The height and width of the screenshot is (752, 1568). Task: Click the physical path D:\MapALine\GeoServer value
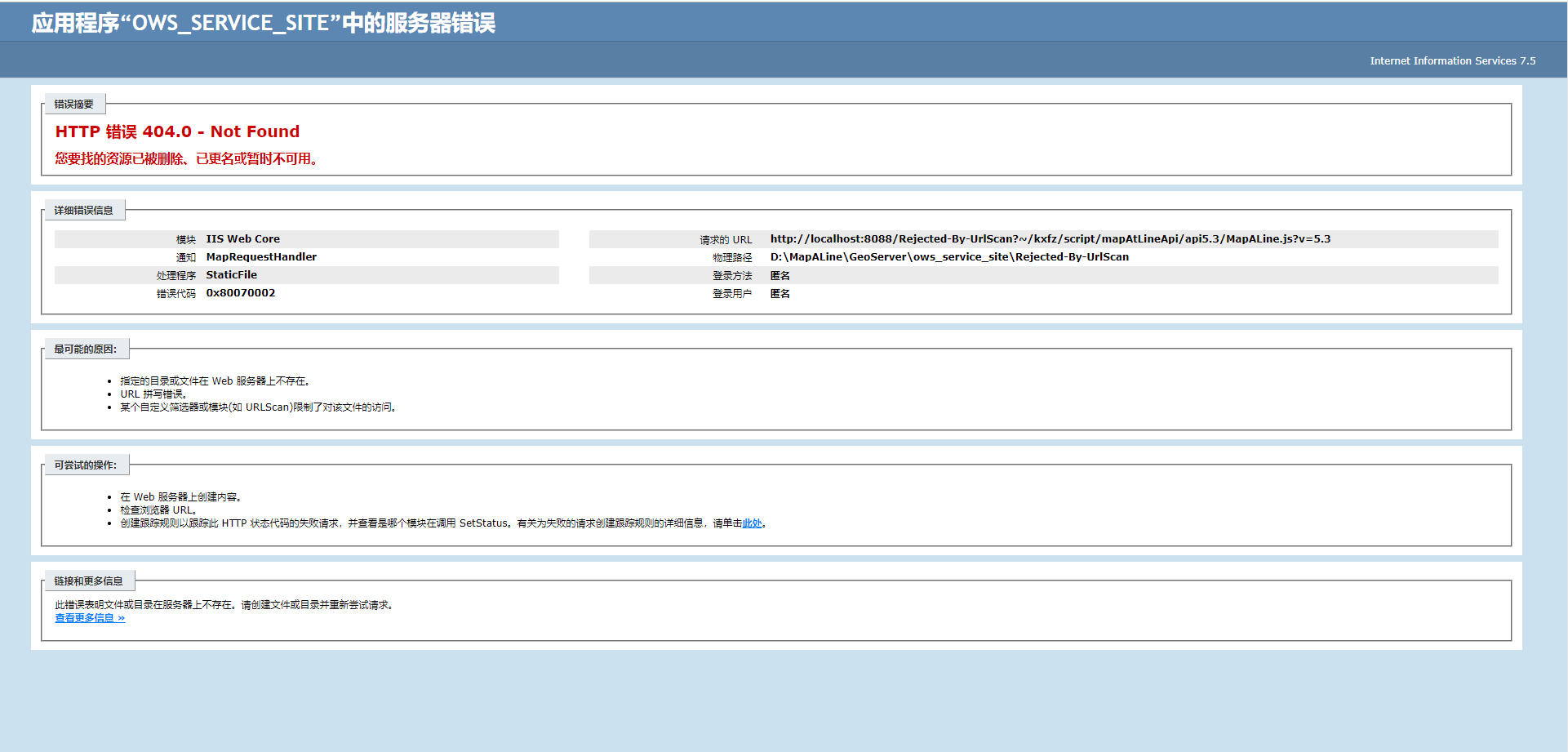(948, 257)
